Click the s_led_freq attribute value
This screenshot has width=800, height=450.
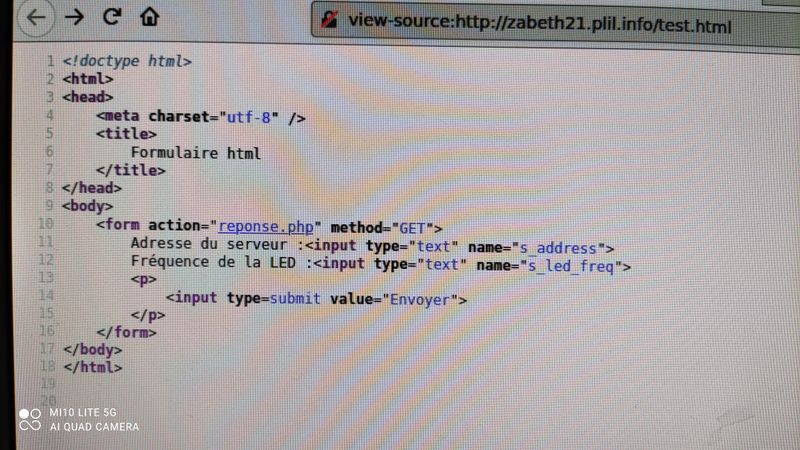pyautogui.click(x=571, y=266)
